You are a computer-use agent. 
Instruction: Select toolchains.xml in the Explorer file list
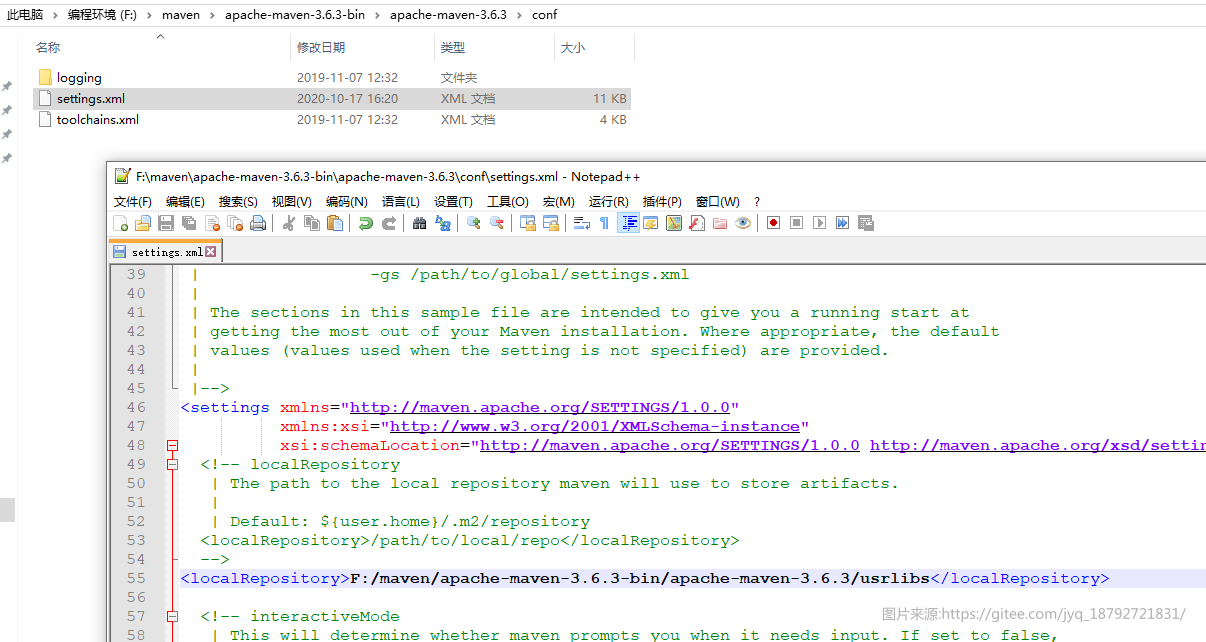click(98, 120)
